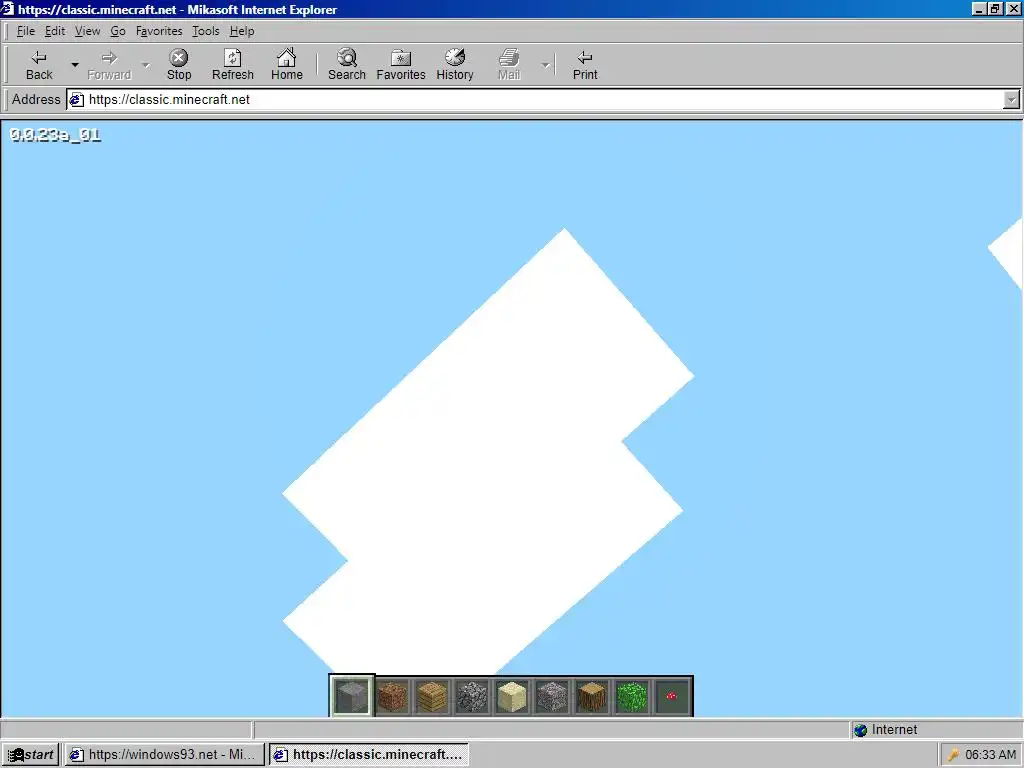Open the Back history dropdown arrow
The height and width of the screenshot is (768, 1024).
pyautogui.click(x=74, y=65)
